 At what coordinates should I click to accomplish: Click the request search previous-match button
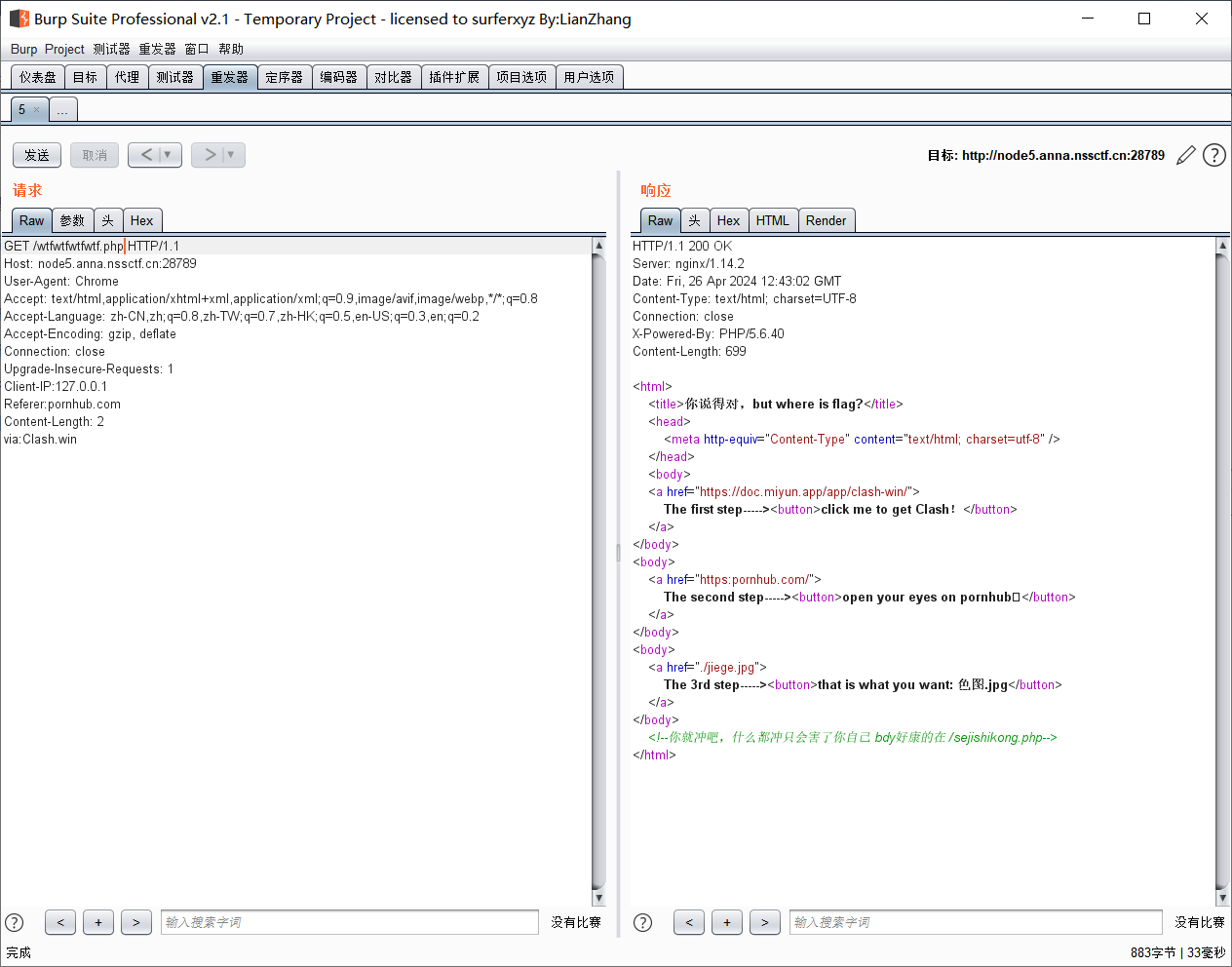tap(60, 922)
